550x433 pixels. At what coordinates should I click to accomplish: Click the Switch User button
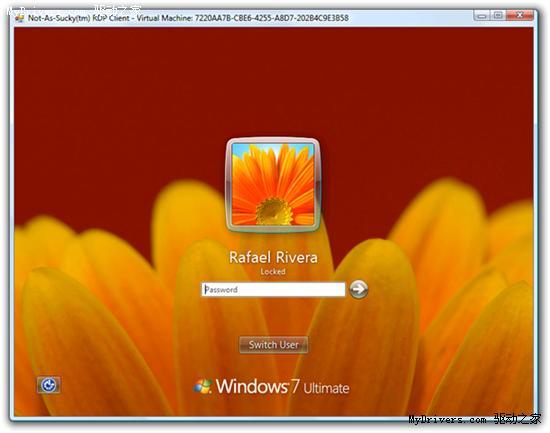click(274, 345)
